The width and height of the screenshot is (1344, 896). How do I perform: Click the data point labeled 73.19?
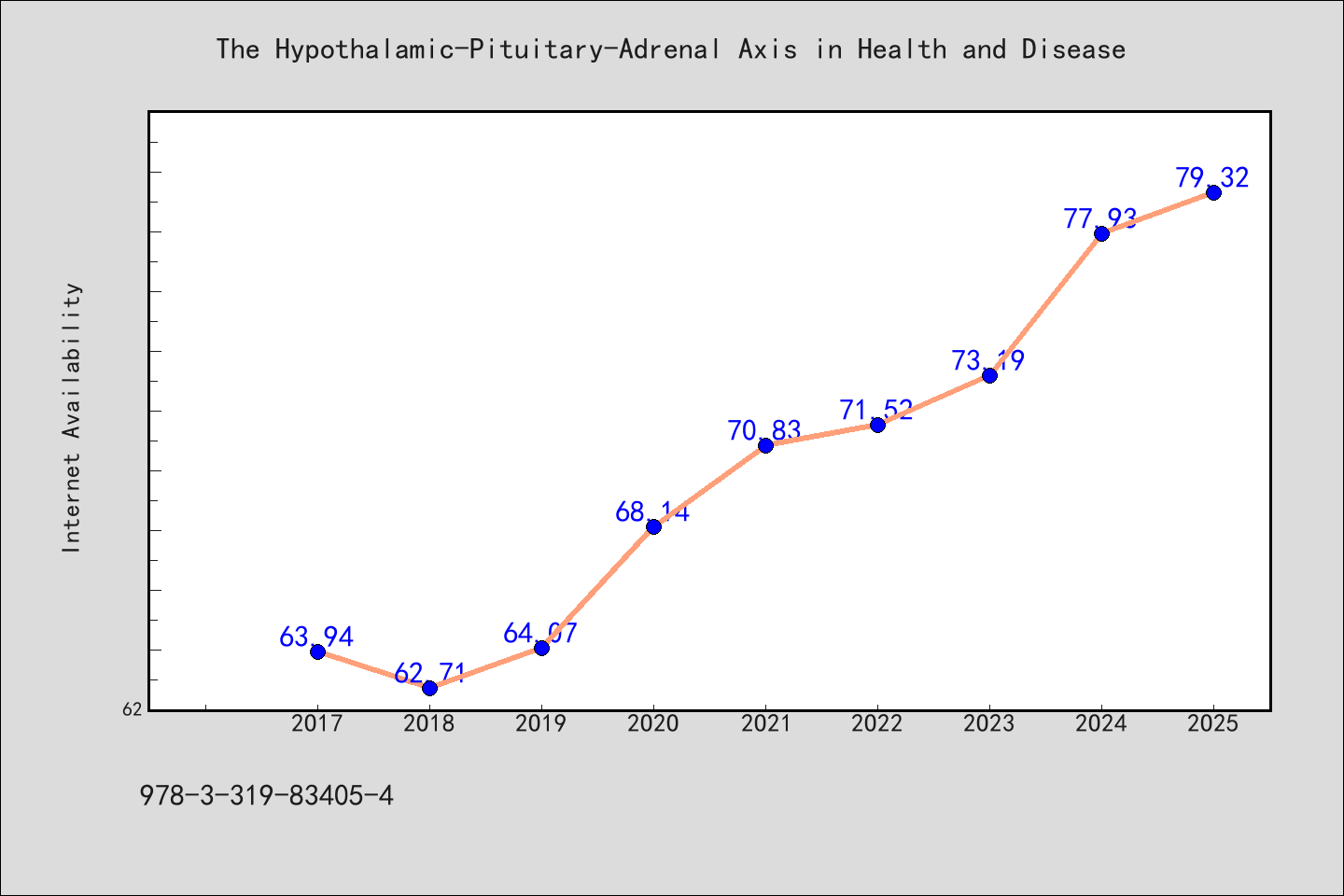[989, 375]
